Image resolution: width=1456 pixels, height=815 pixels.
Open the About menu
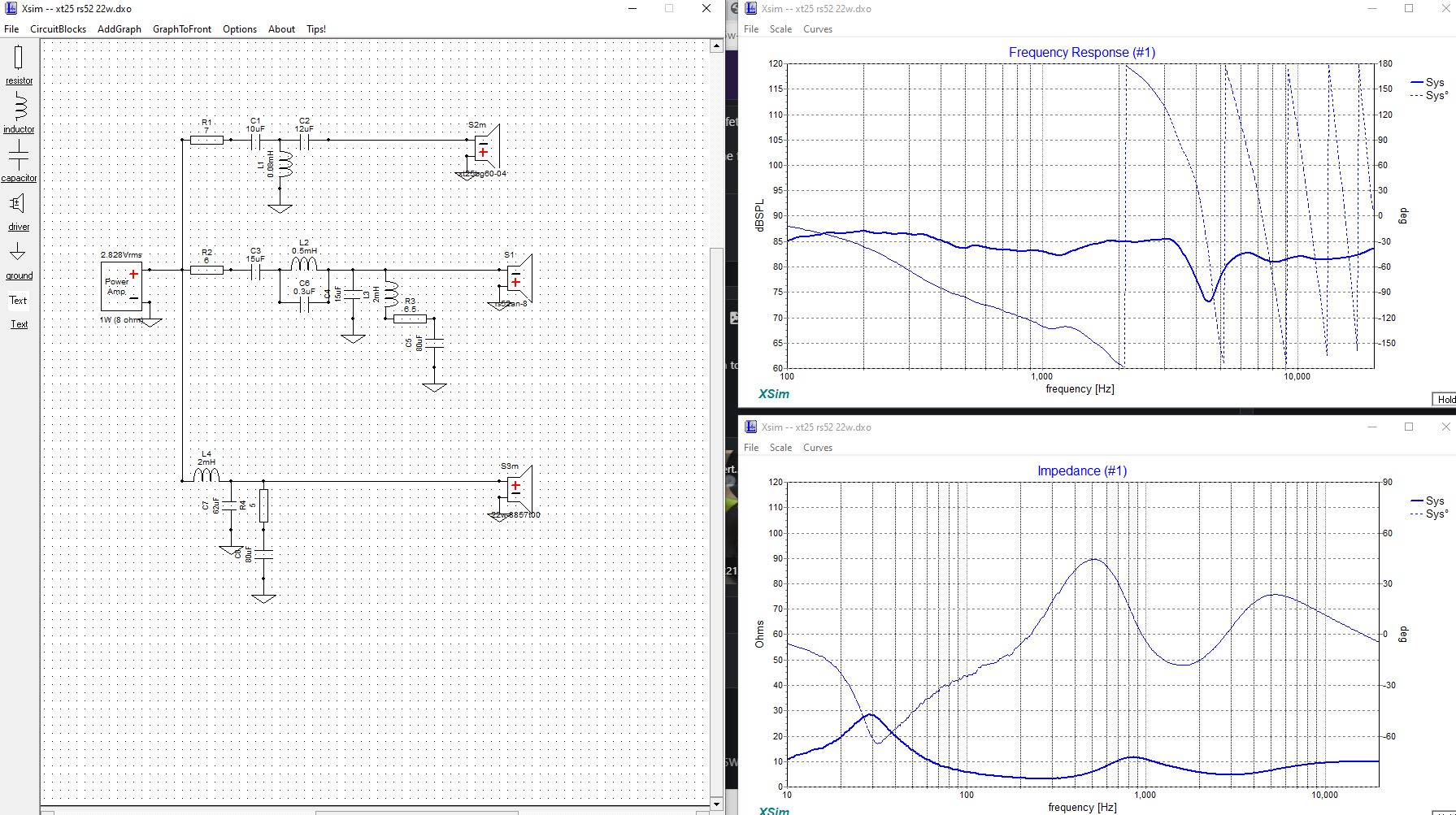tap(281, 29)
